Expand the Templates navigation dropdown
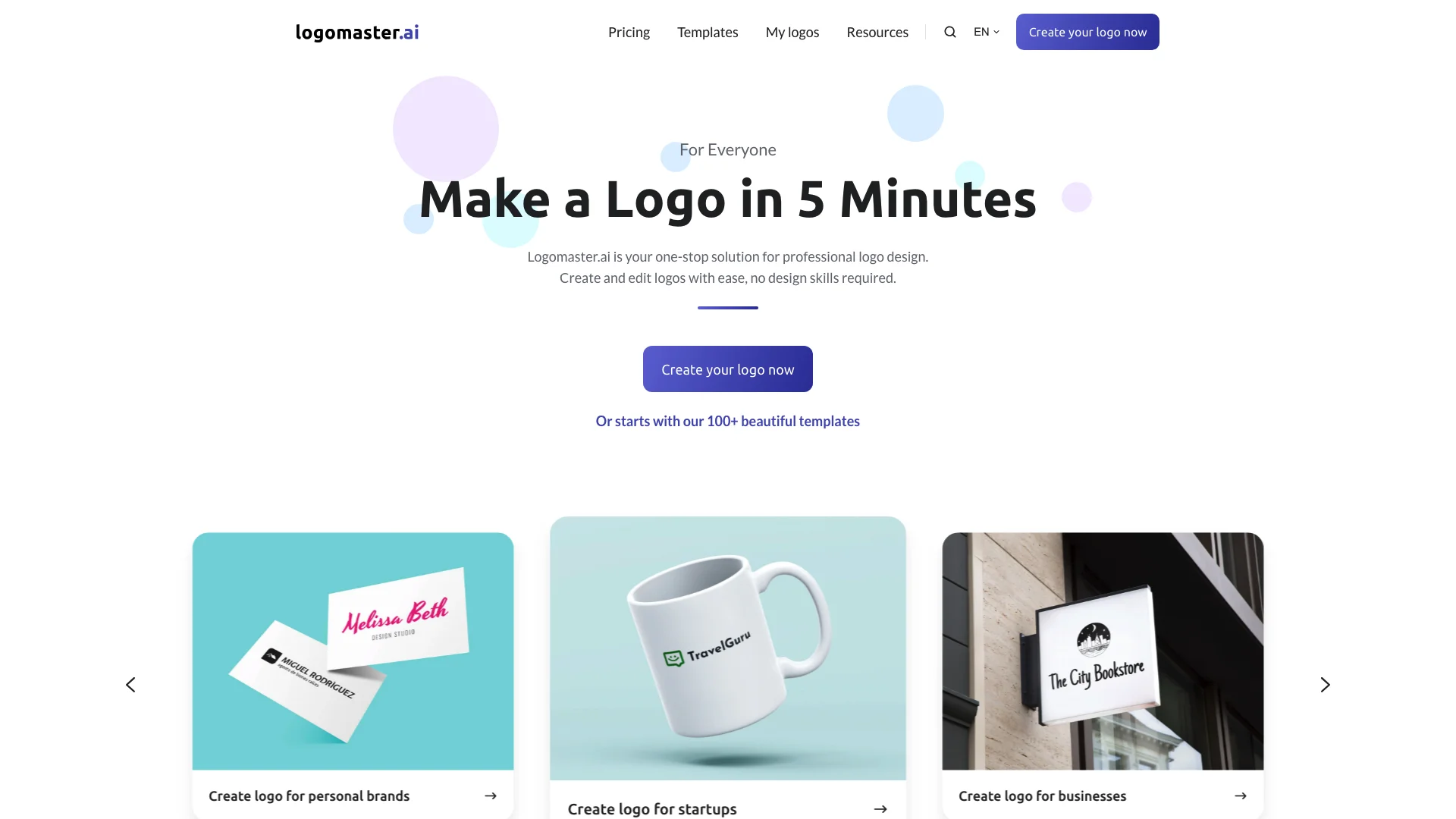 tap(708, 32)
